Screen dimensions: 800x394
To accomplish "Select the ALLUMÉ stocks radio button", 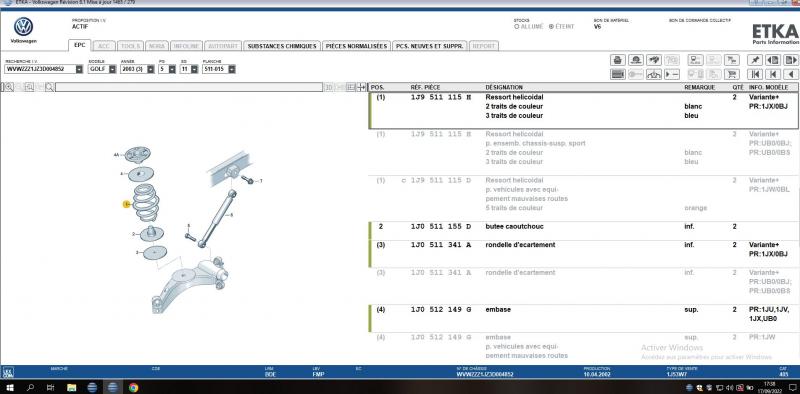I will pos(516,27).
